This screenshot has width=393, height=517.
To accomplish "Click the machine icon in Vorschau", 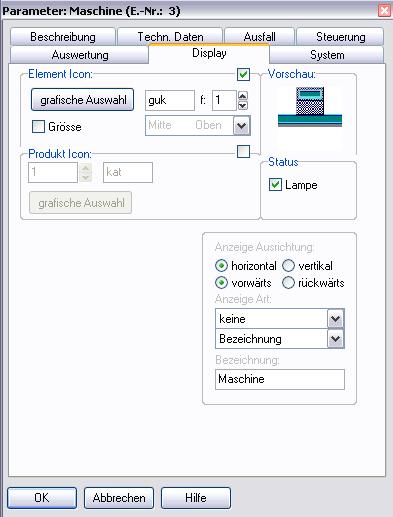I will coord(310,107).
